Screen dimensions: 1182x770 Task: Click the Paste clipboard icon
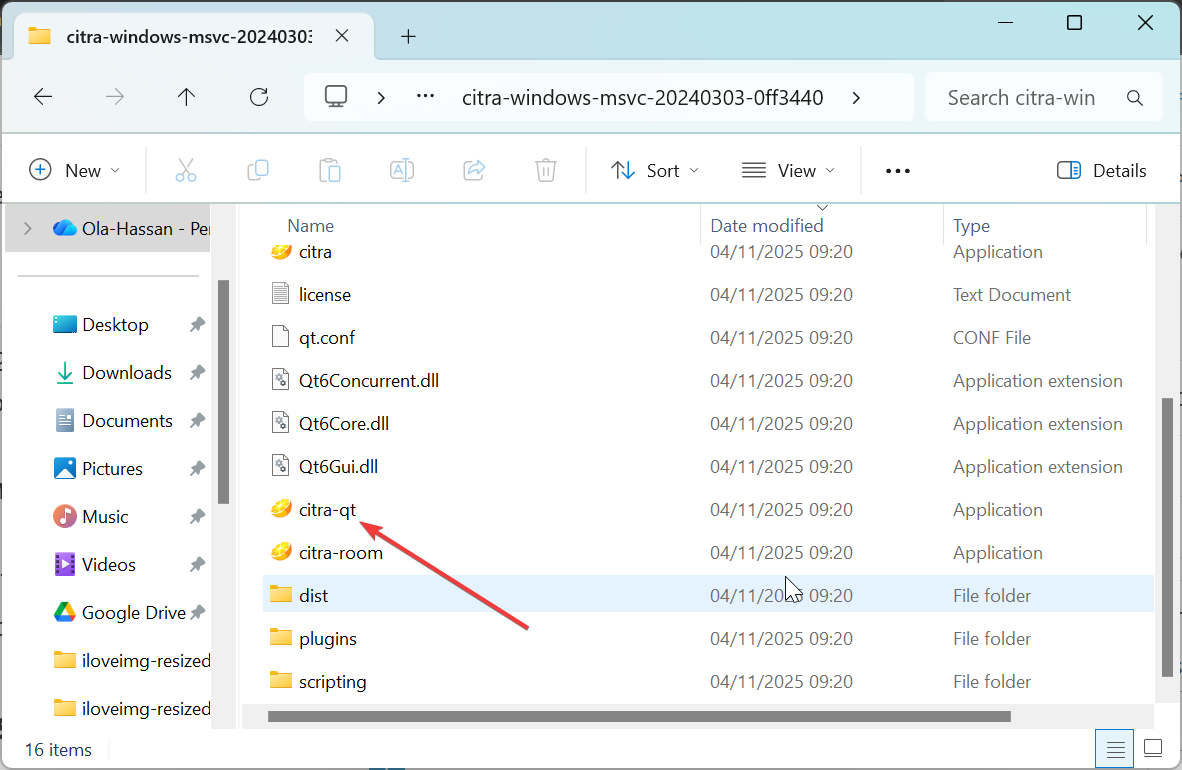[329, 170]
